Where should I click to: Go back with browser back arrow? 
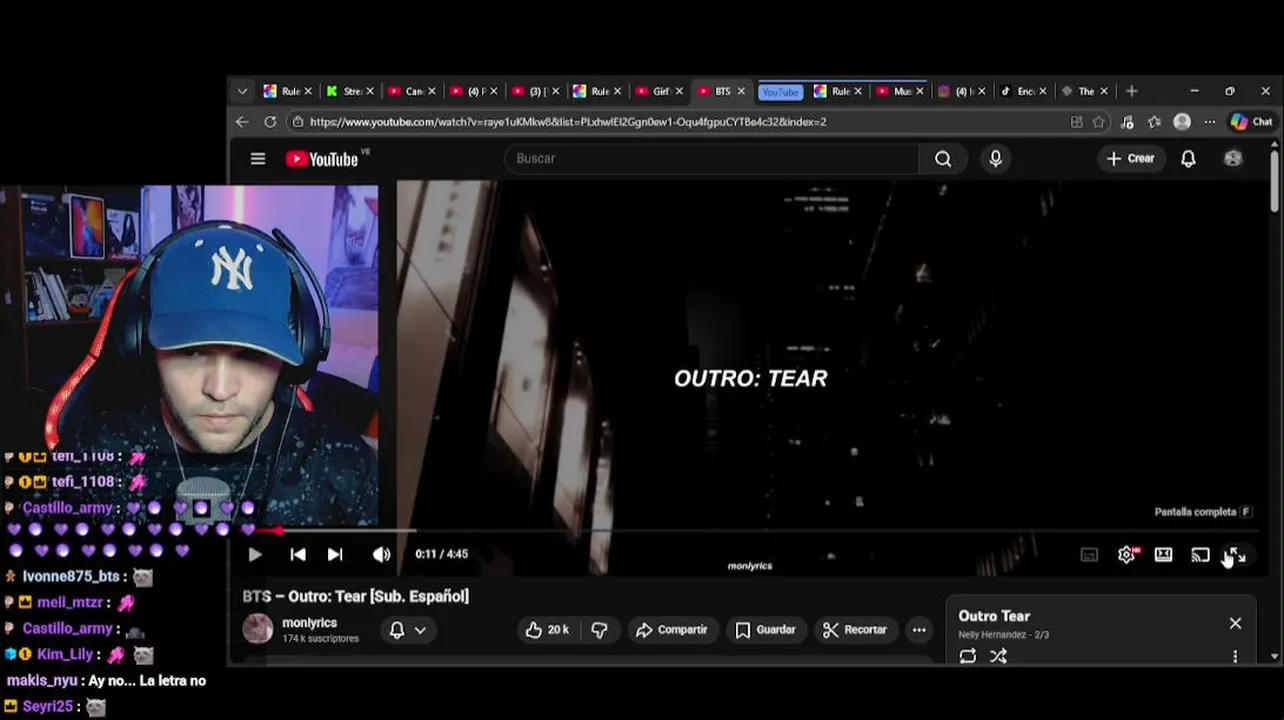point(242,122)
